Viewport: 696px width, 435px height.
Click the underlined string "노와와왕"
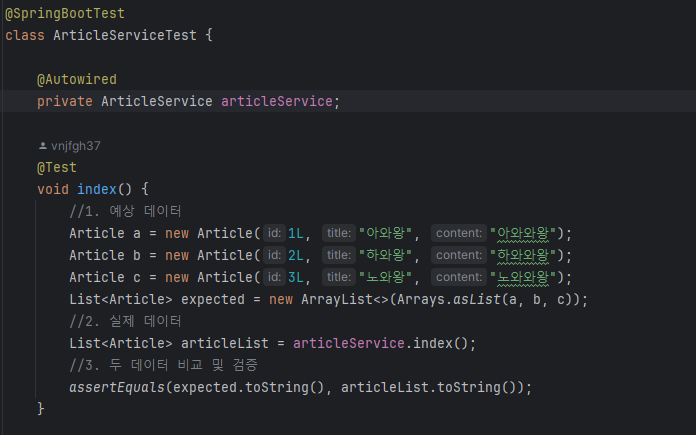pos(523,277)
